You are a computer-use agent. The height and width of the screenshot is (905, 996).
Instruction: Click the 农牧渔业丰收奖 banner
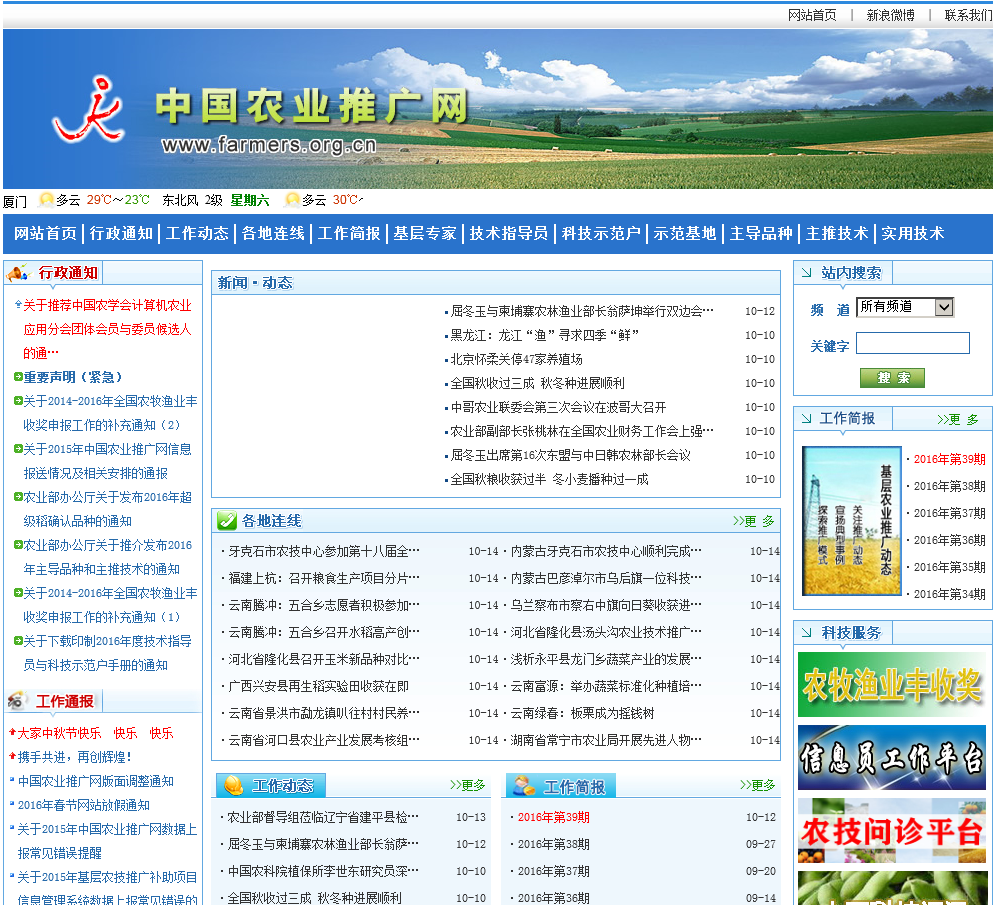892,685
